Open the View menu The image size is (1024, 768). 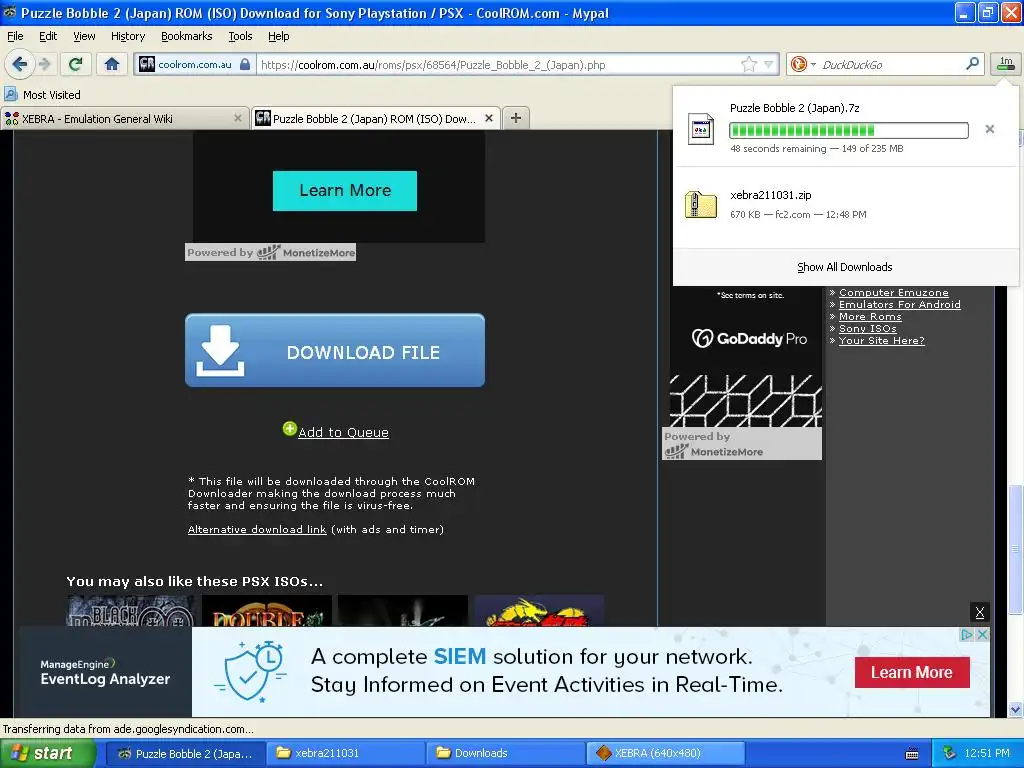[x=84, y=36]
